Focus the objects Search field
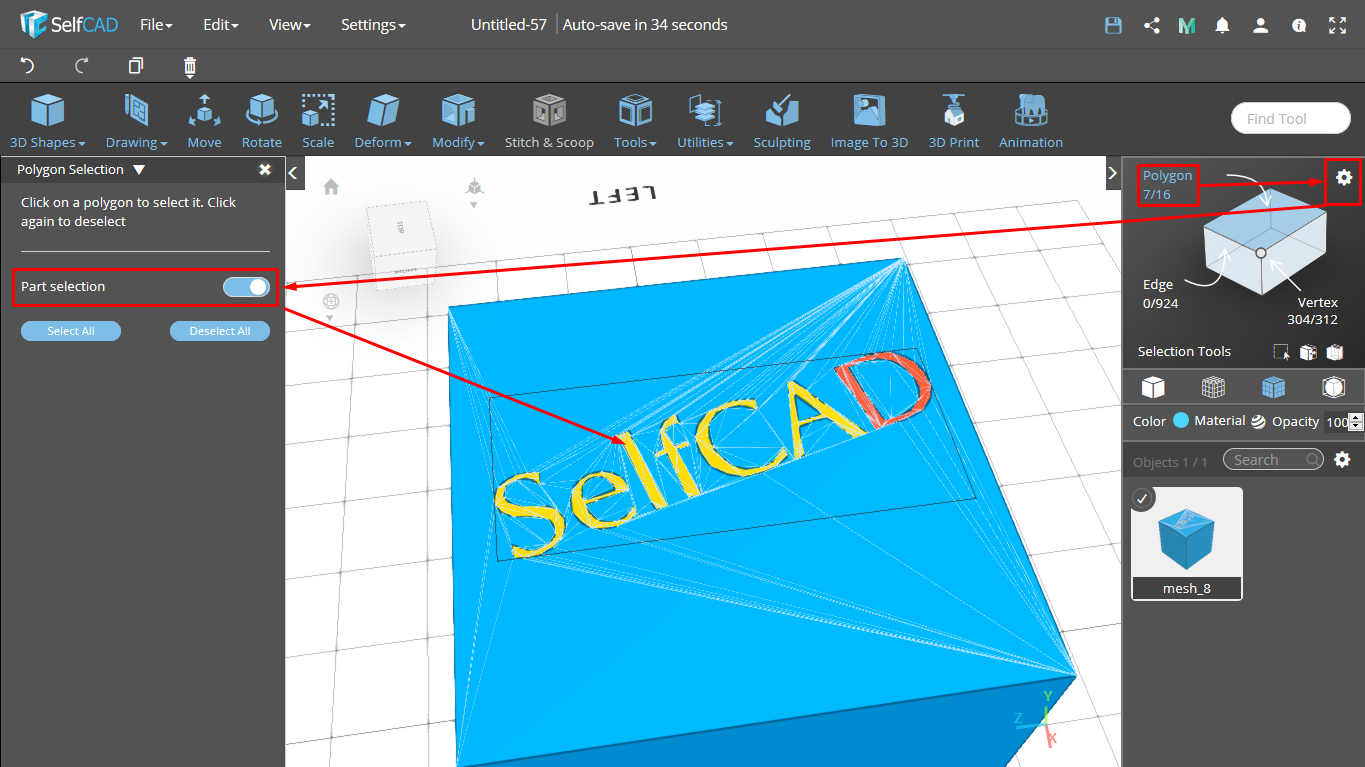This screenshot has height=767, width=1365. tap(1273, 459)
